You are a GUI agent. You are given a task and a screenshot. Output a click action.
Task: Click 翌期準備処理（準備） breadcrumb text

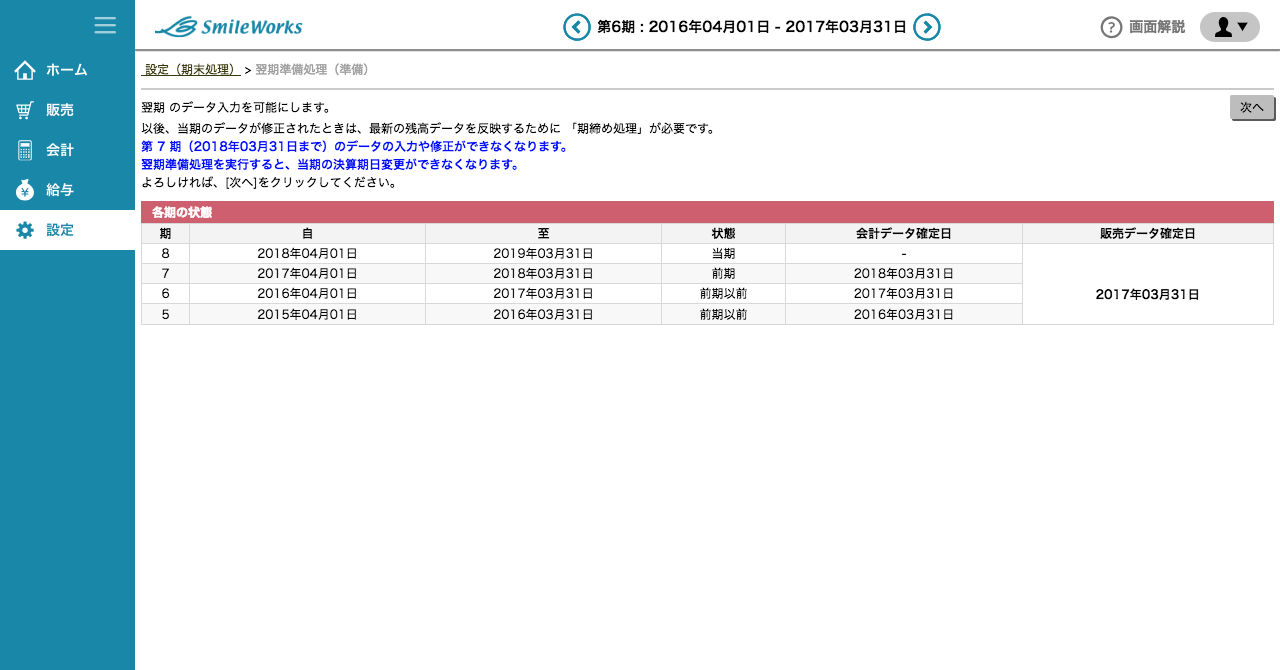click(312, 70)
